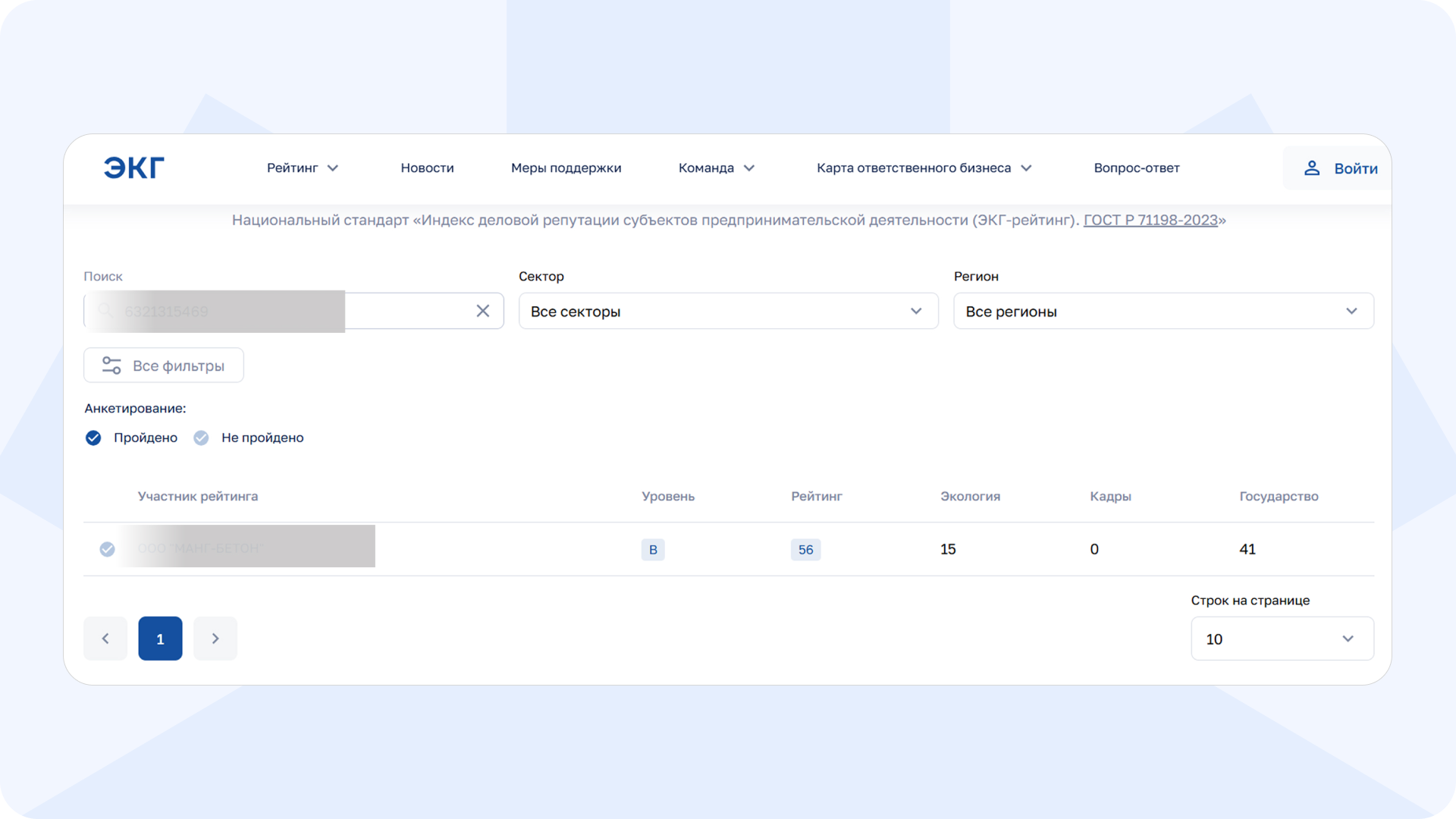The width and height of the screenshot is (1456, 819).
Task: Open the ГОСТ Р 71198-2023 link
Action: click(x=1150, y=220)
